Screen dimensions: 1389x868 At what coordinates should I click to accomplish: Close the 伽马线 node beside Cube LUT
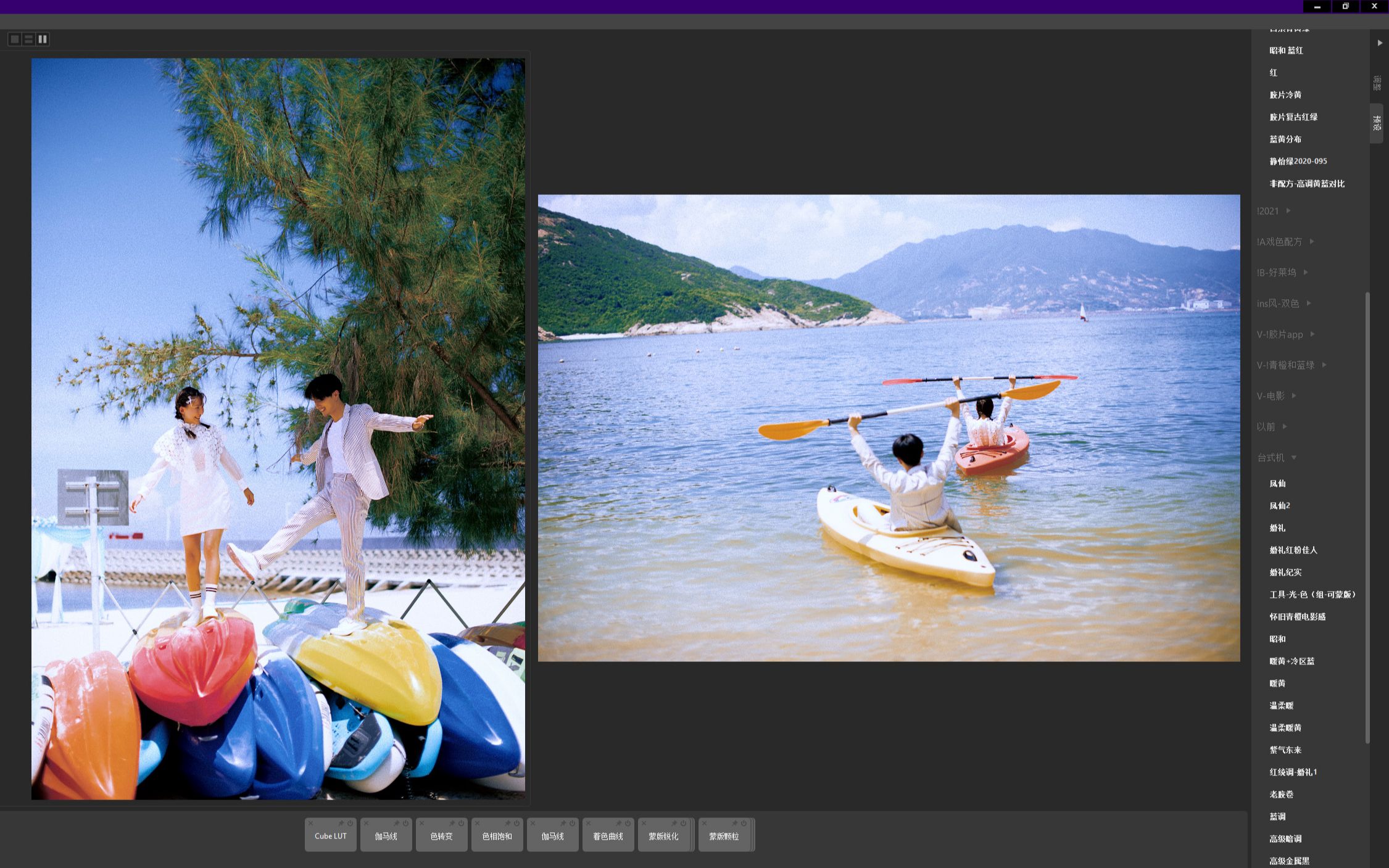tap(366, 823)
